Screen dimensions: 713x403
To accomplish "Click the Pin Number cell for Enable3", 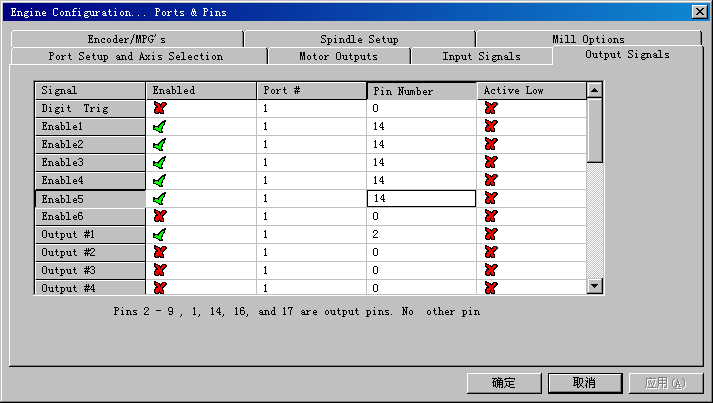I will (422, 162).
